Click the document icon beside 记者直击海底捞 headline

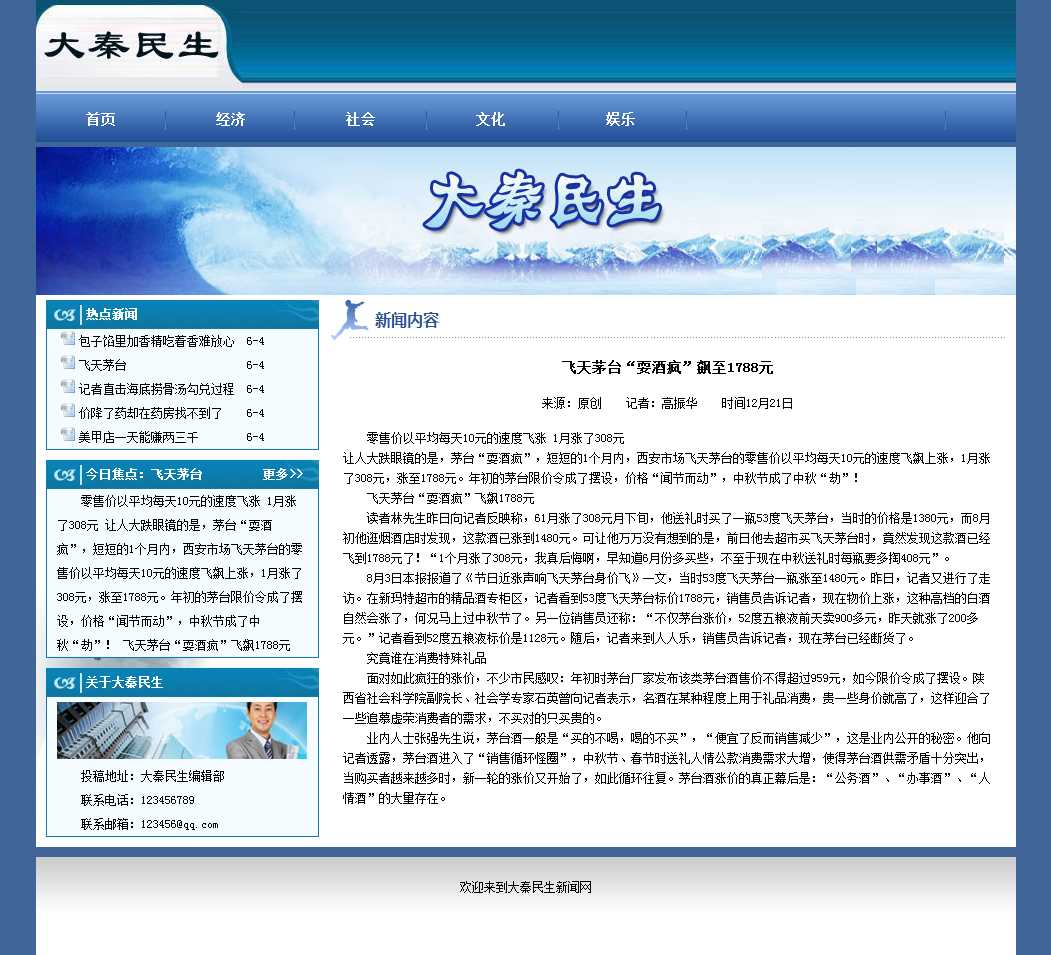point(68,387)
